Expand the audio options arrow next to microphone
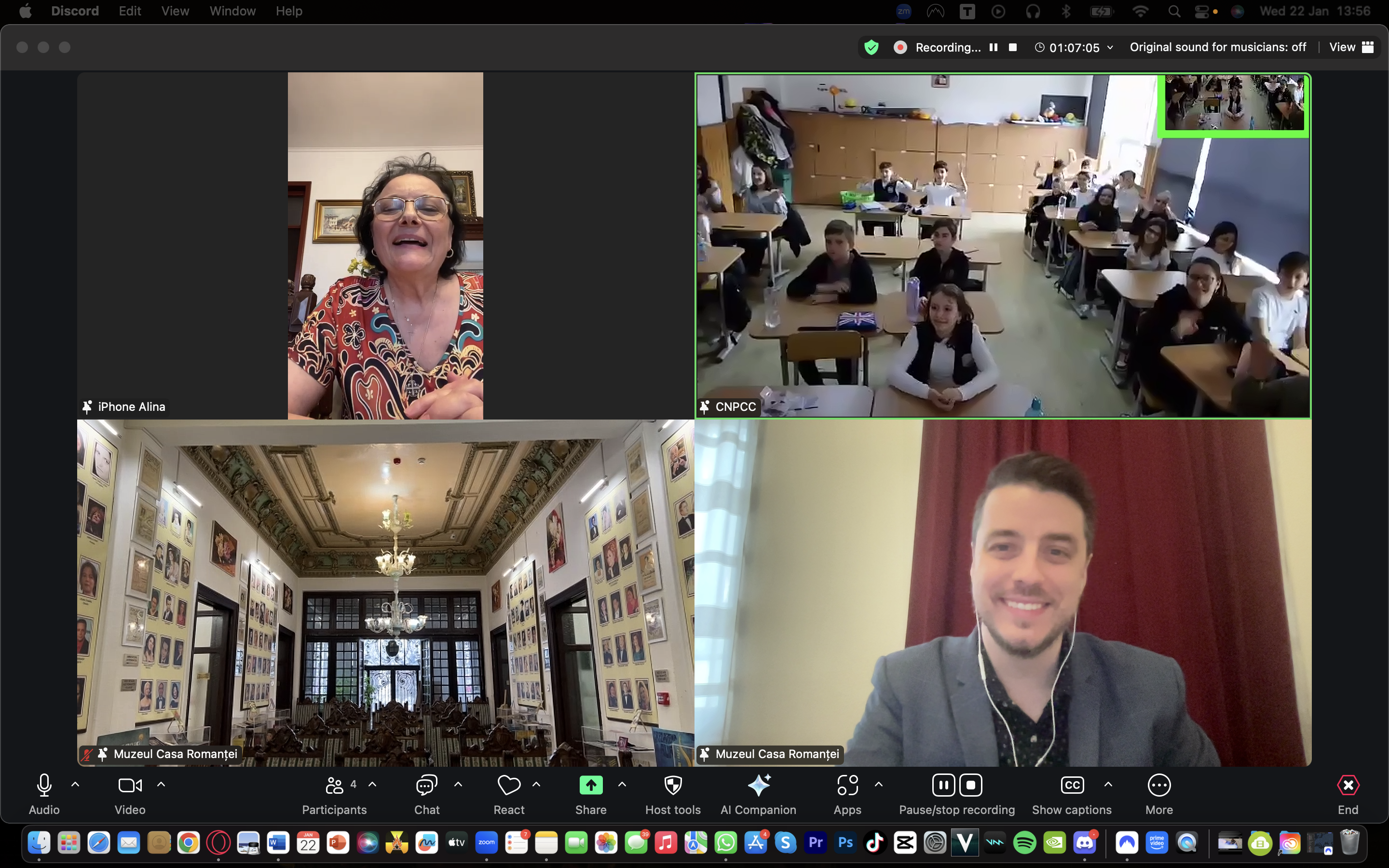 [x=75, y=784]
